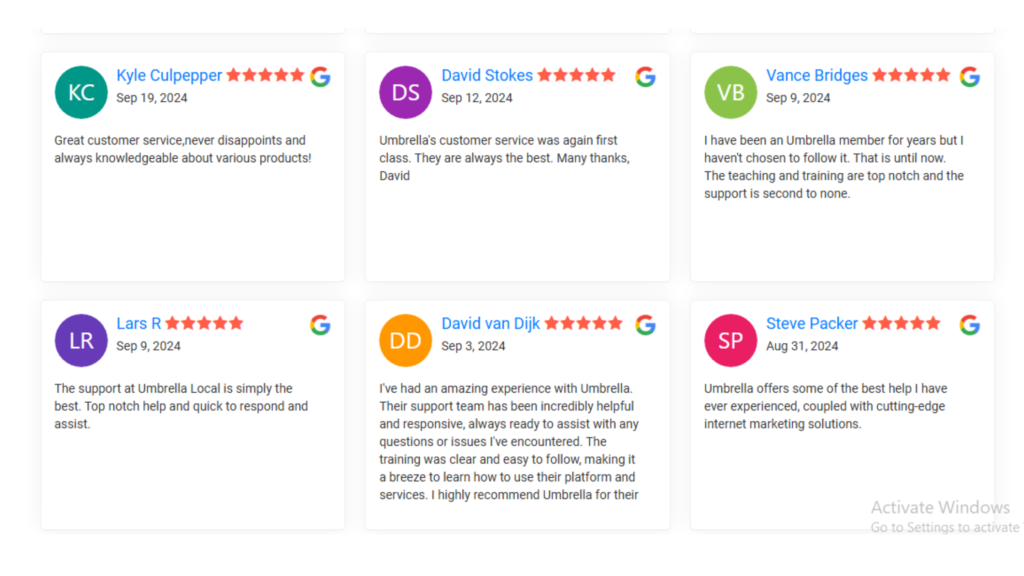Open David van Dijk's reviewer link
1024x576 pixels.
tap(490, 324)
